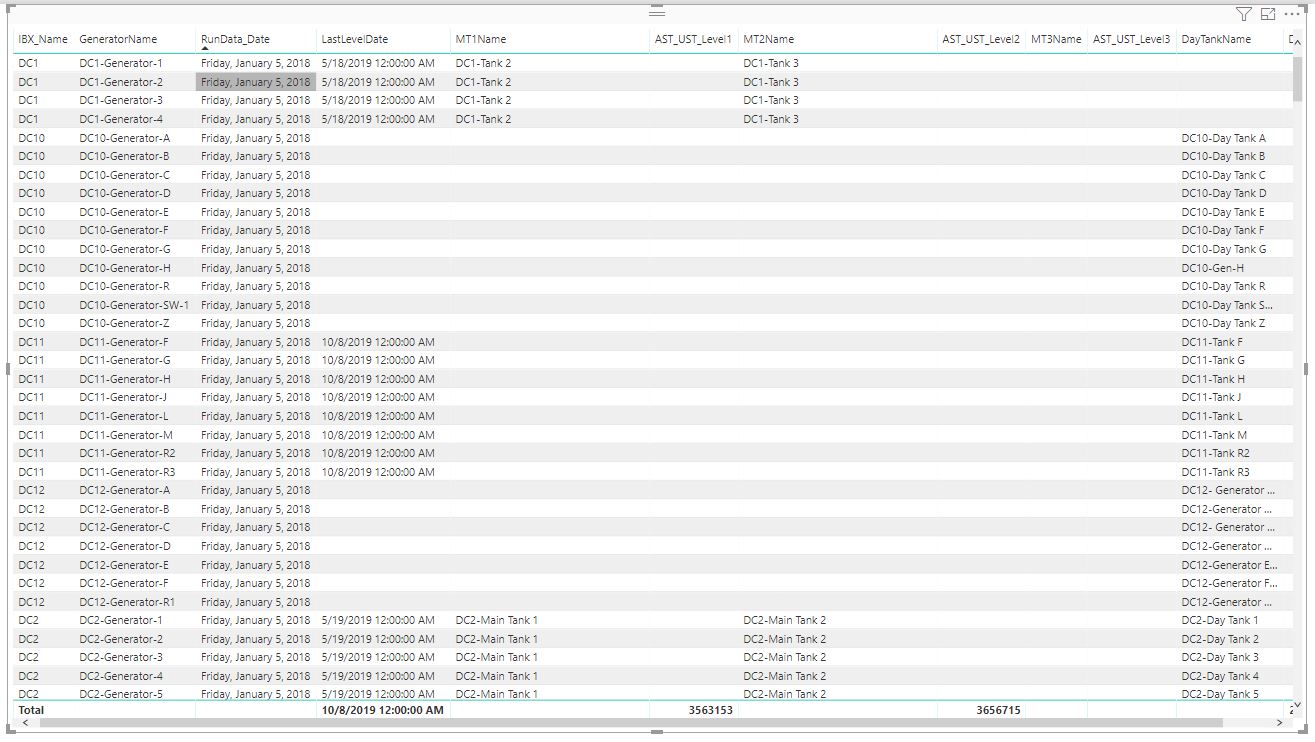1315x742 pixels.
Task: Click the AST_UST_Level1 column header
Action: (x=693, y=39)
